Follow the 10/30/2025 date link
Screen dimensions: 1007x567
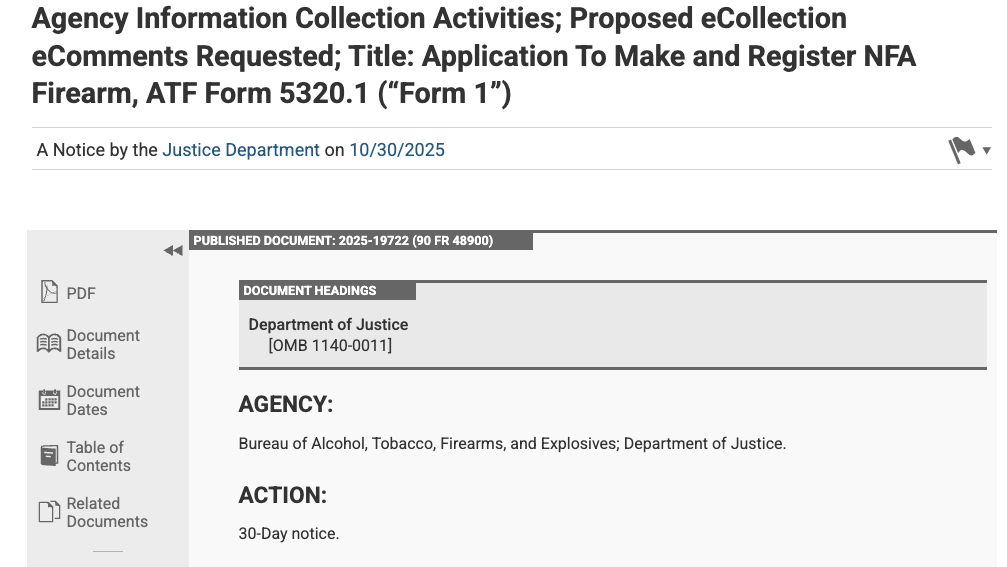click(x=397, y=150)
